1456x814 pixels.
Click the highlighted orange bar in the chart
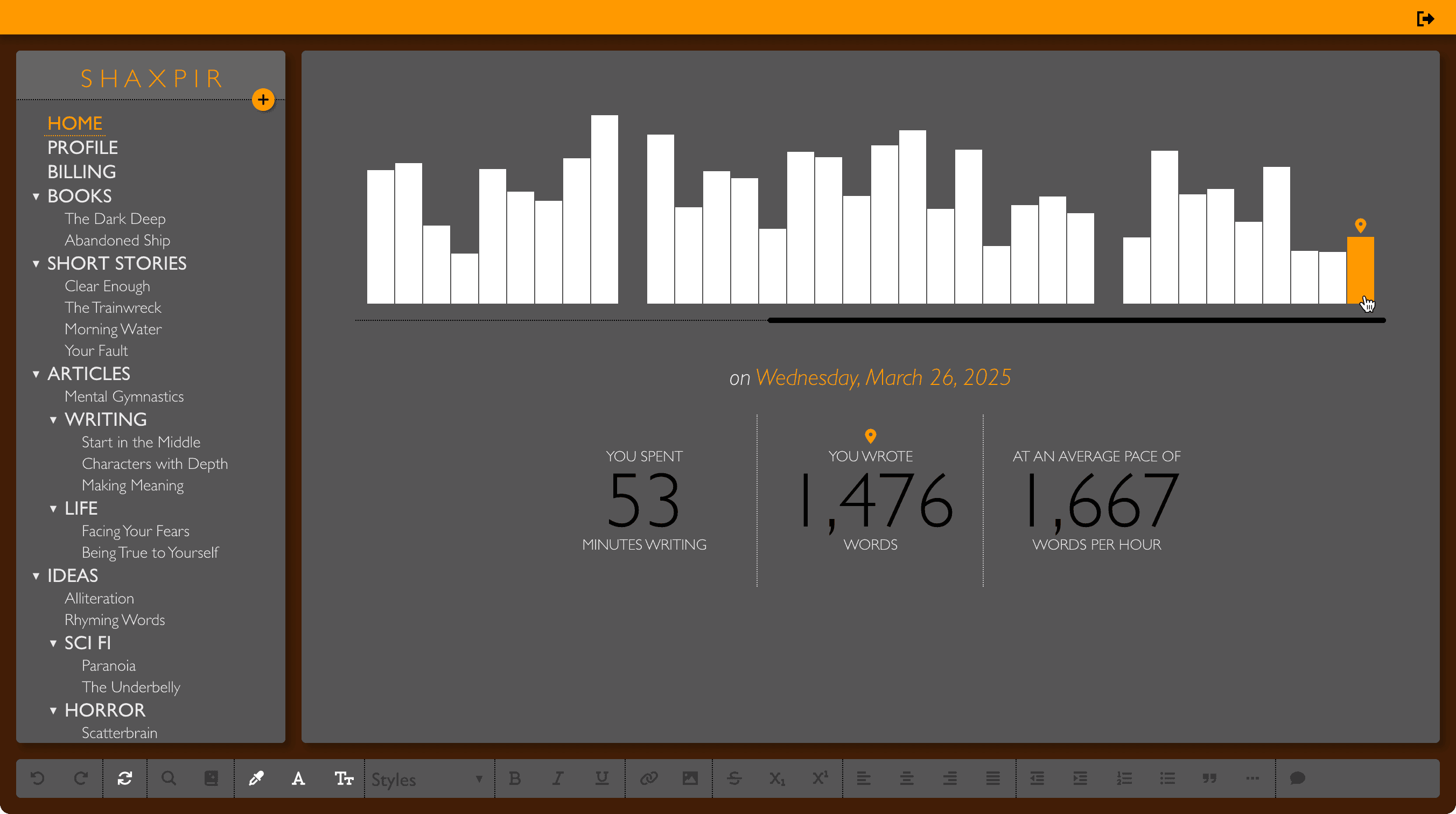[x=1360, y=271]
